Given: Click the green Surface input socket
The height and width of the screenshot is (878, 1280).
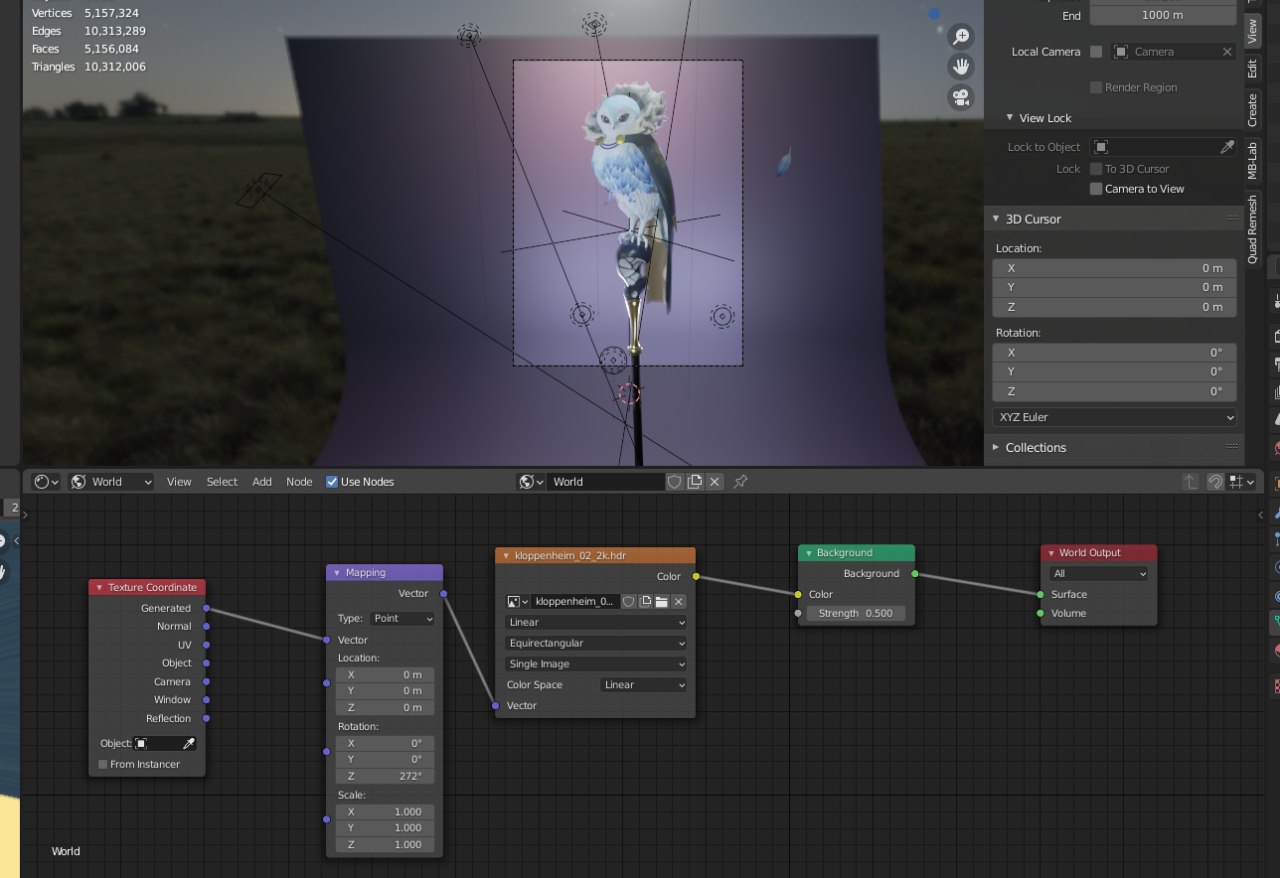Looking at the screenshot, I should [x=1040, y=594].
